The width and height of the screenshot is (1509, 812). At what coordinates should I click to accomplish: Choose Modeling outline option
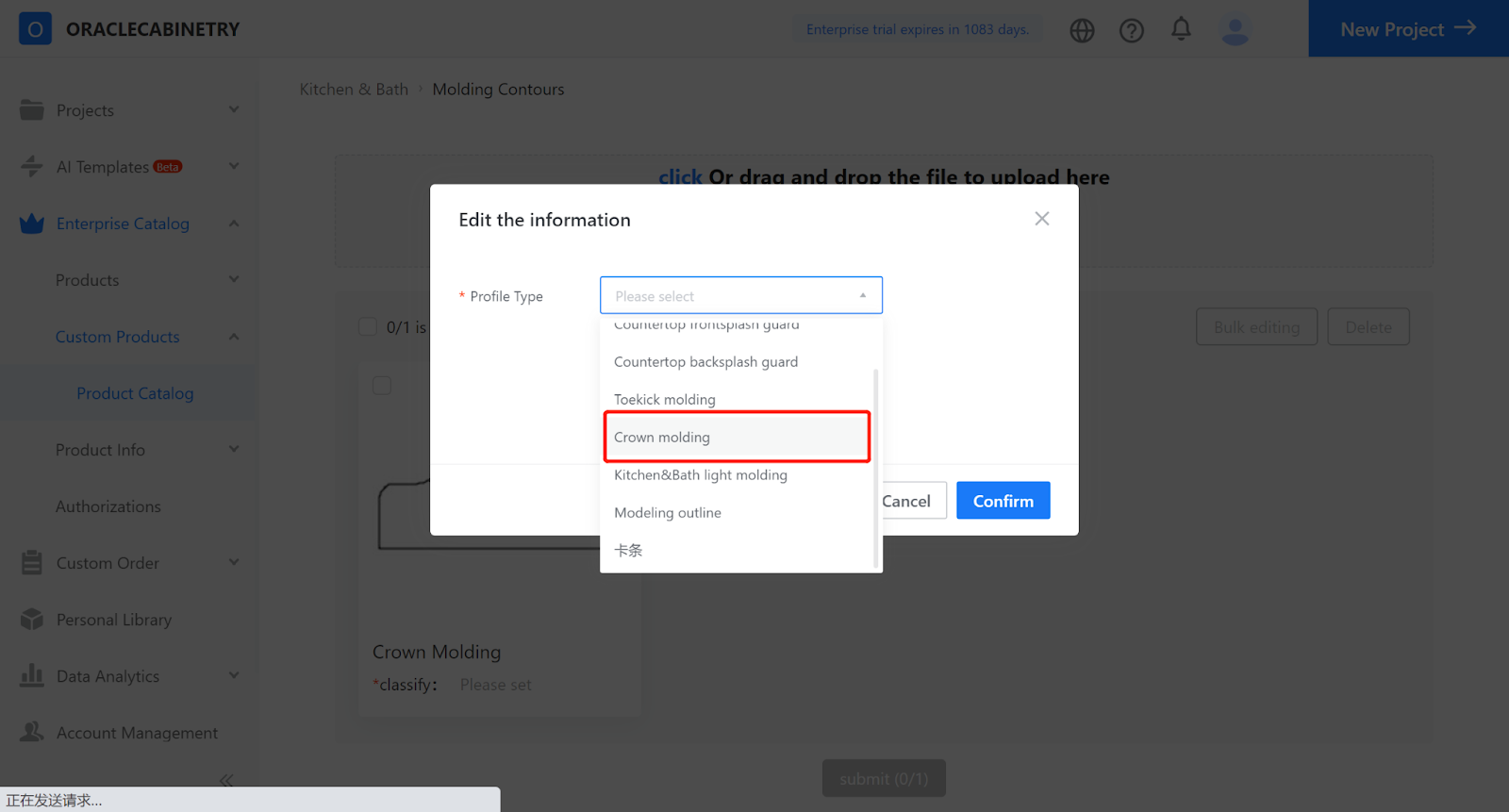(x=737, y=513)
